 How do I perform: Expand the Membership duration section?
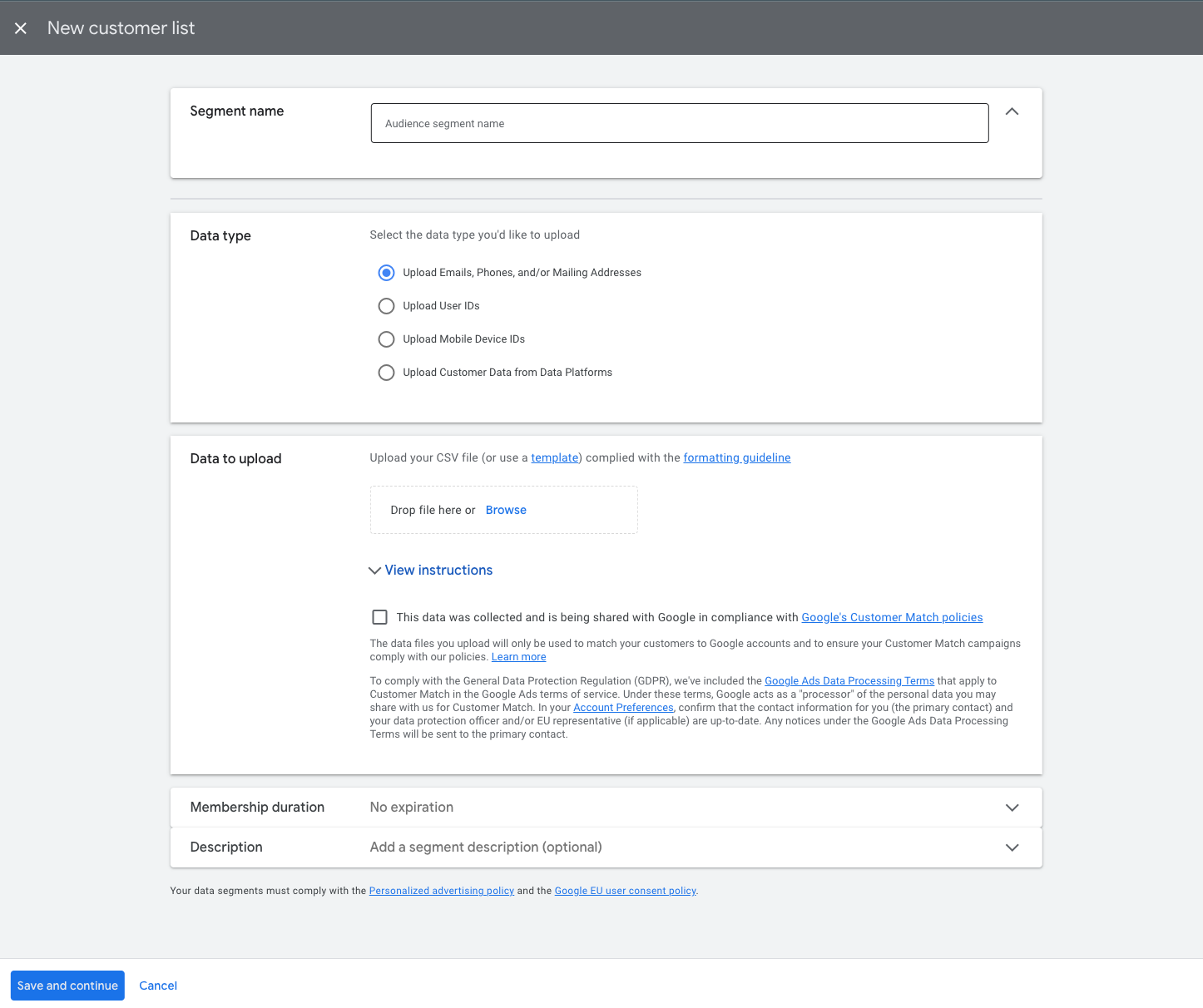(1012, 808)
